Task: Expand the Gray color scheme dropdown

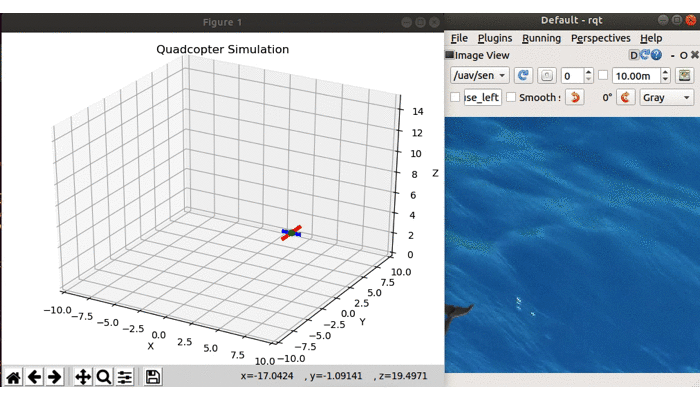Action: click(x=668, y=97)
